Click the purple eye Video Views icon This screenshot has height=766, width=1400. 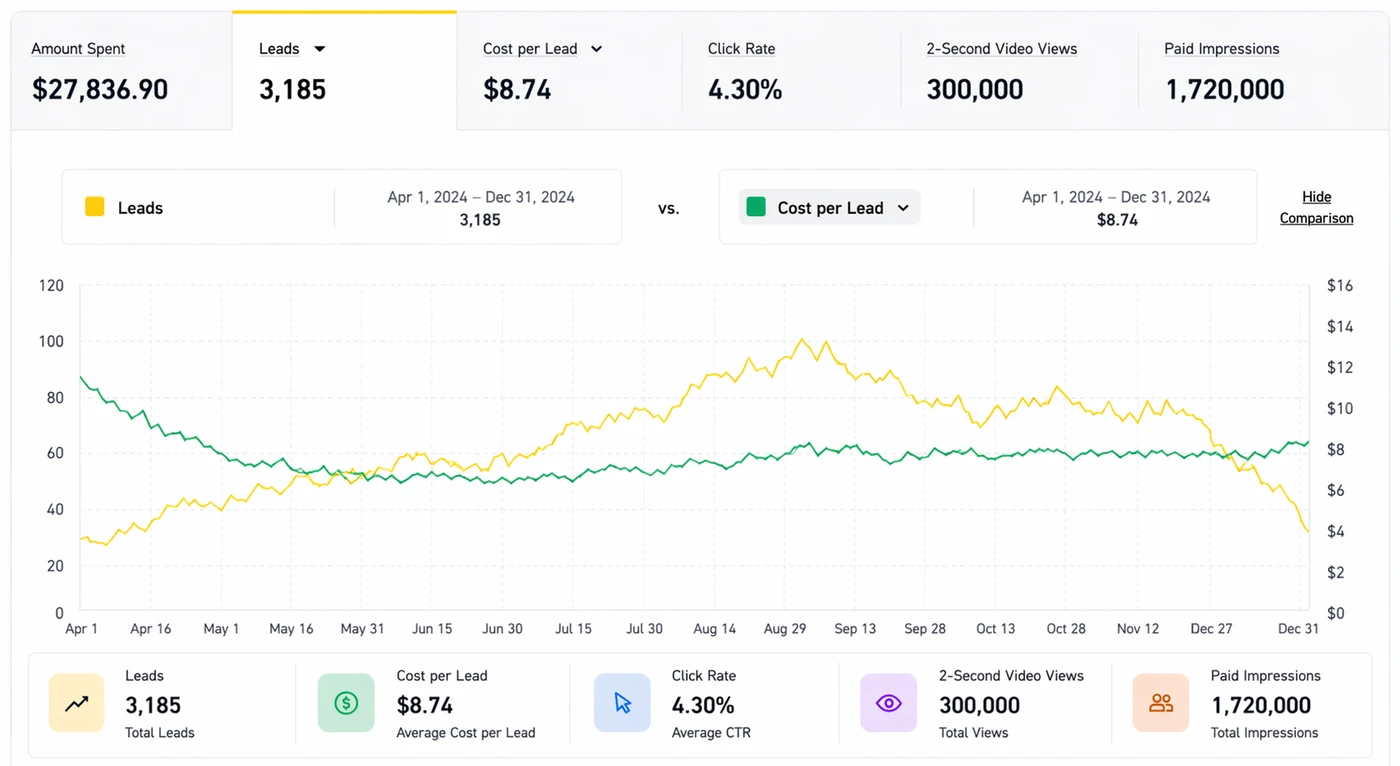pyautogui.click(x=888, y=703)
